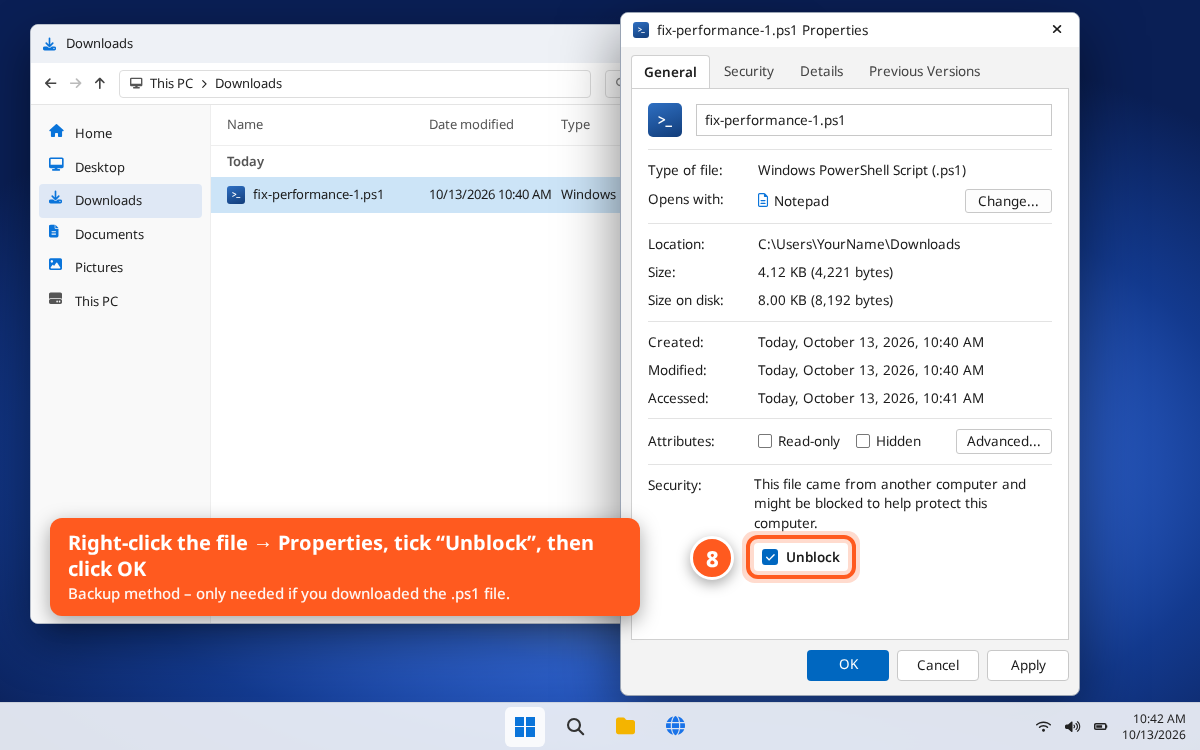Click the Pictures icon in sidebar

(56, 265)
